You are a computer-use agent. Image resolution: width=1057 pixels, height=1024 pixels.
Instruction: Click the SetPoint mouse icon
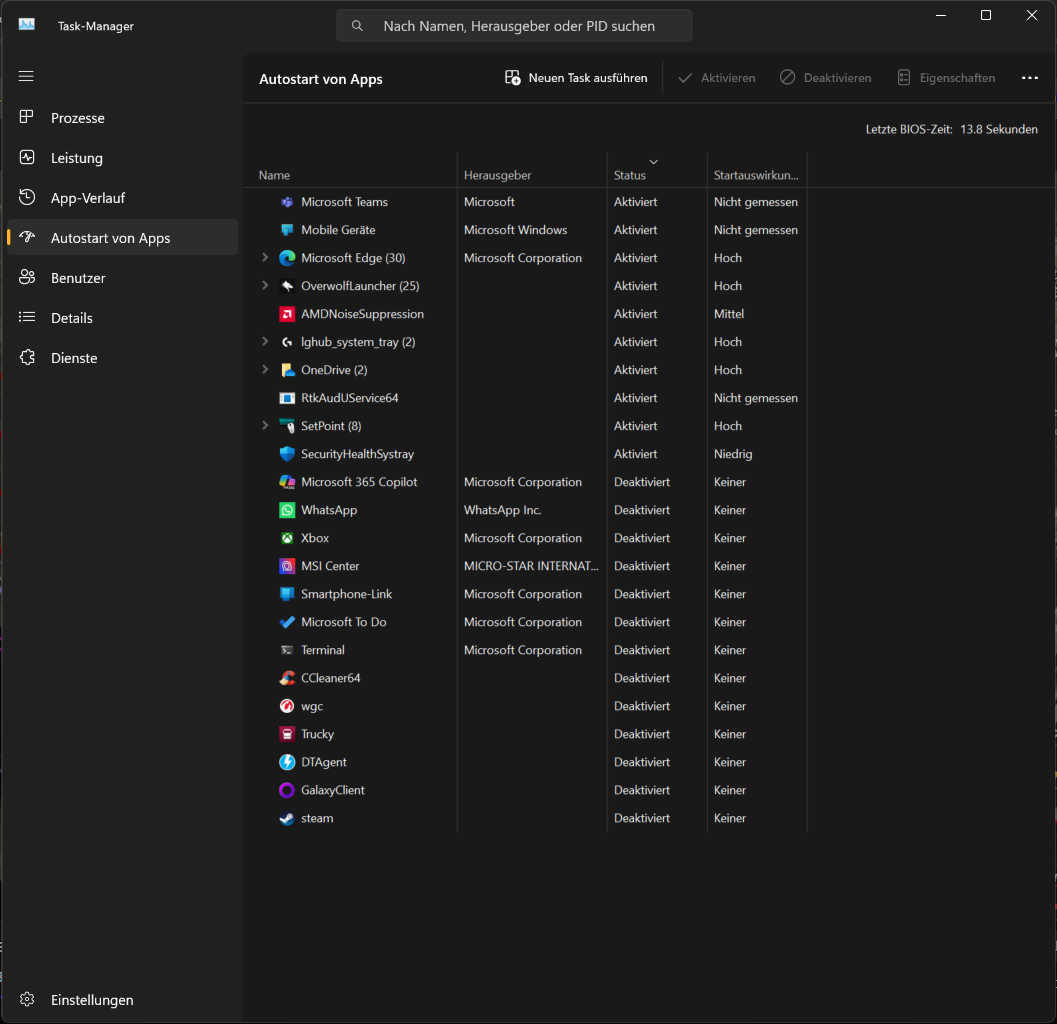point(287,426)
